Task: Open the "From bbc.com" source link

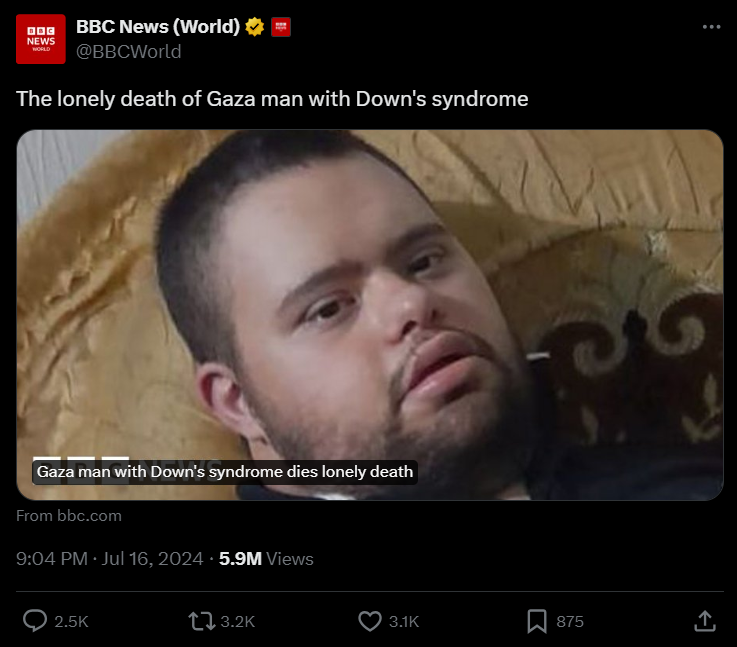Action: tap(69, 516)
